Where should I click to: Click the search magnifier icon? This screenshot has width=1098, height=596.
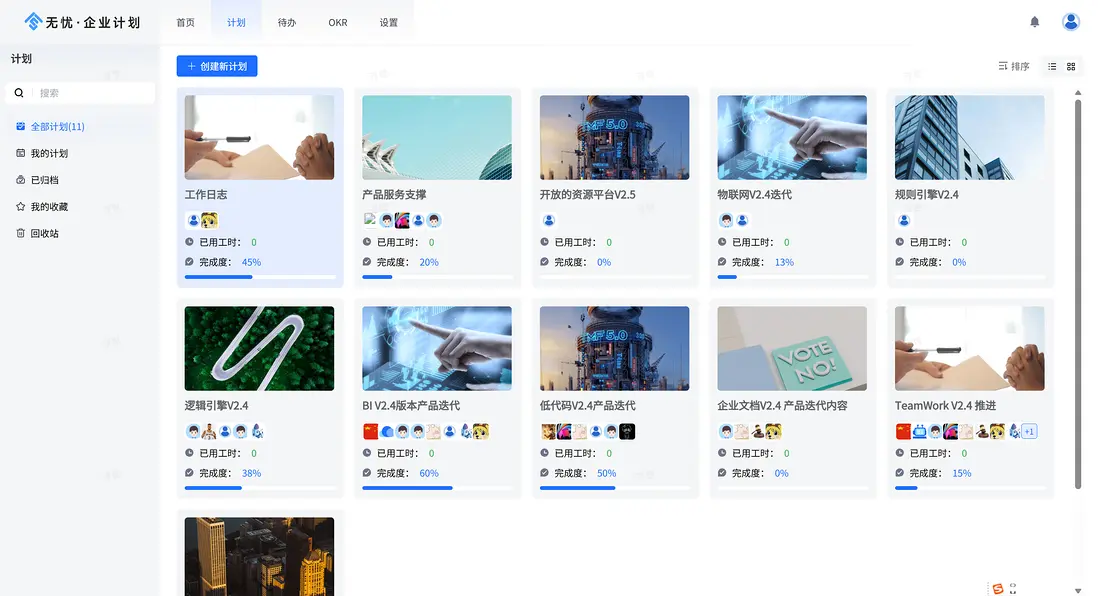coord(20,92)
